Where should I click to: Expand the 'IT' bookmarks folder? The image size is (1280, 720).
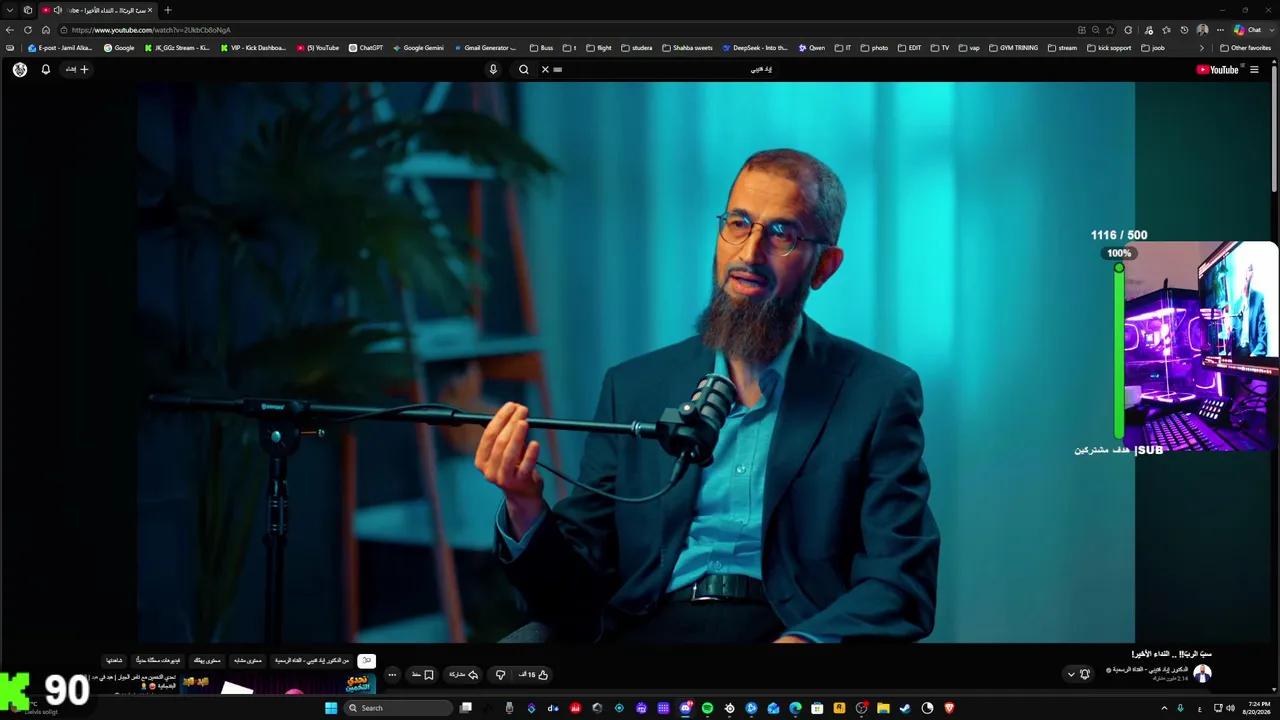tap(843, 48)
